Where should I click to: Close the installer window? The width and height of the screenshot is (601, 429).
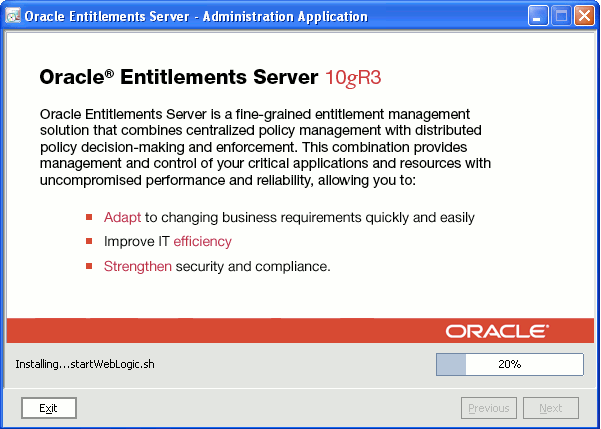click(x=584, y=17)
